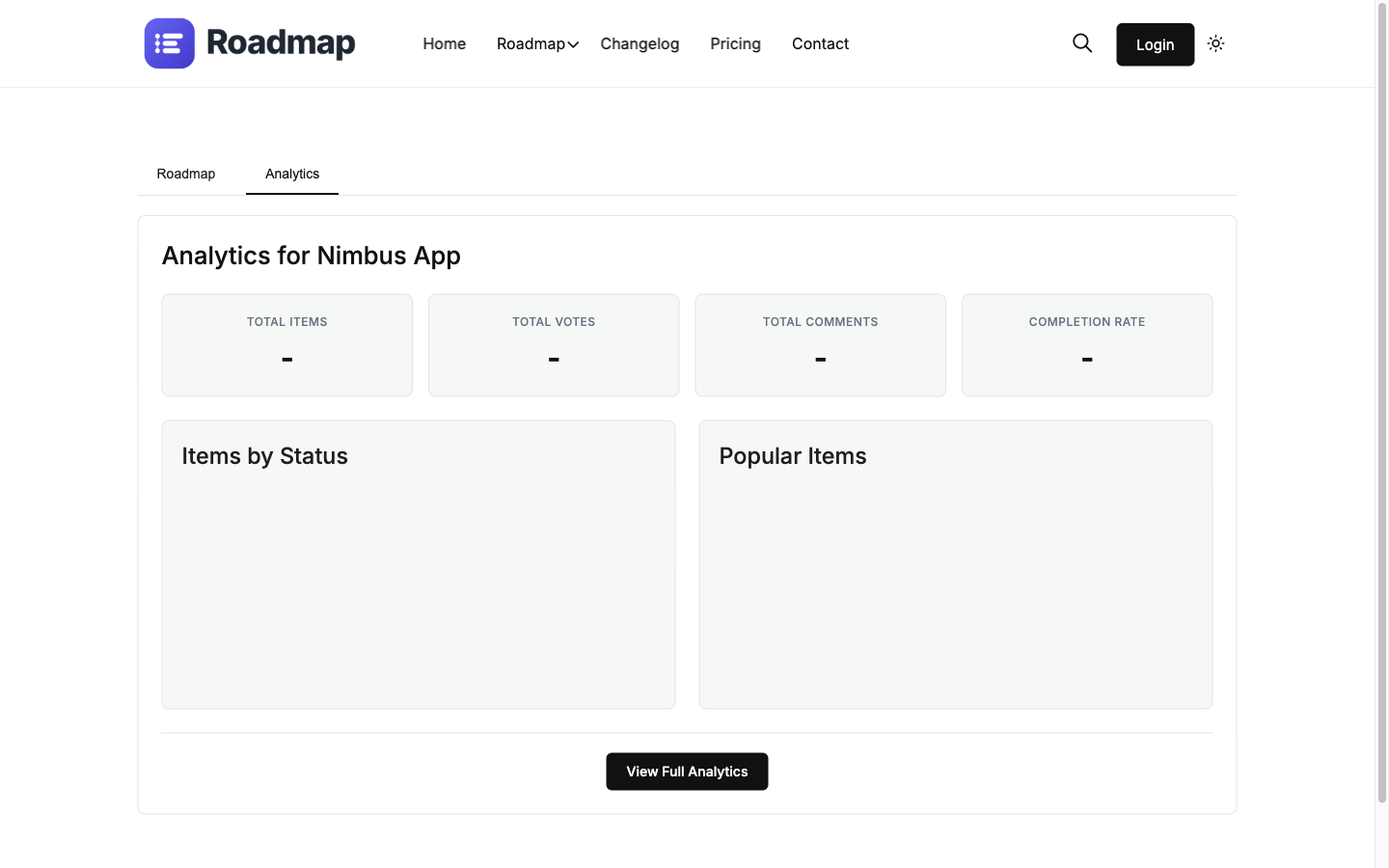
Task: Open the Pricing page link
Action: pyautogui.click(x=735, y=43)
